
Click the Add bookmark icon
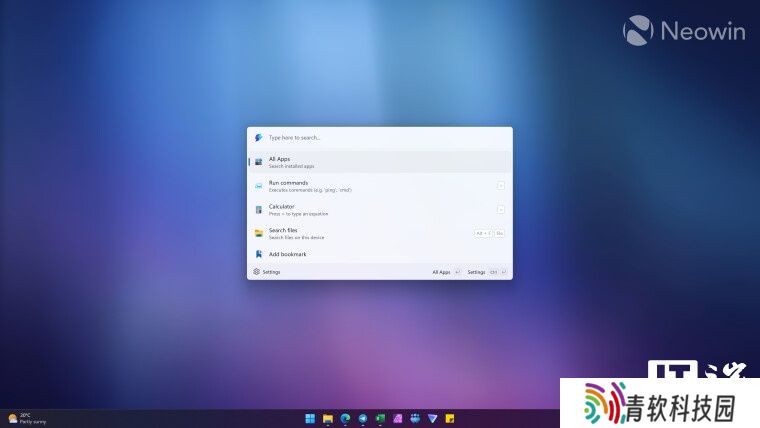pyautogui.click(x=258, y=254)
